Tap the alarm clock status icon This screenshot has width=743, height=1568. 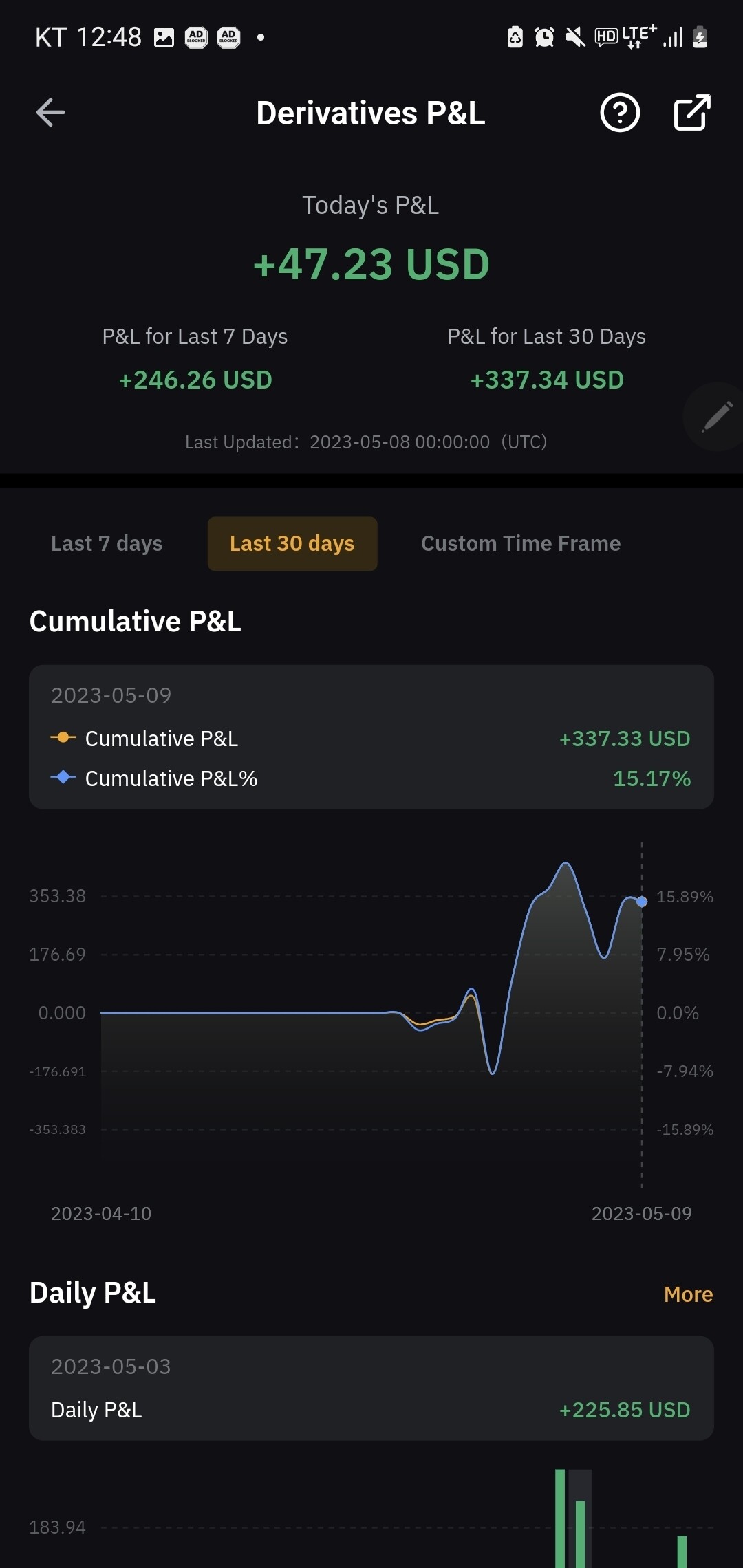pyautogui.click(x=544, y=37)
